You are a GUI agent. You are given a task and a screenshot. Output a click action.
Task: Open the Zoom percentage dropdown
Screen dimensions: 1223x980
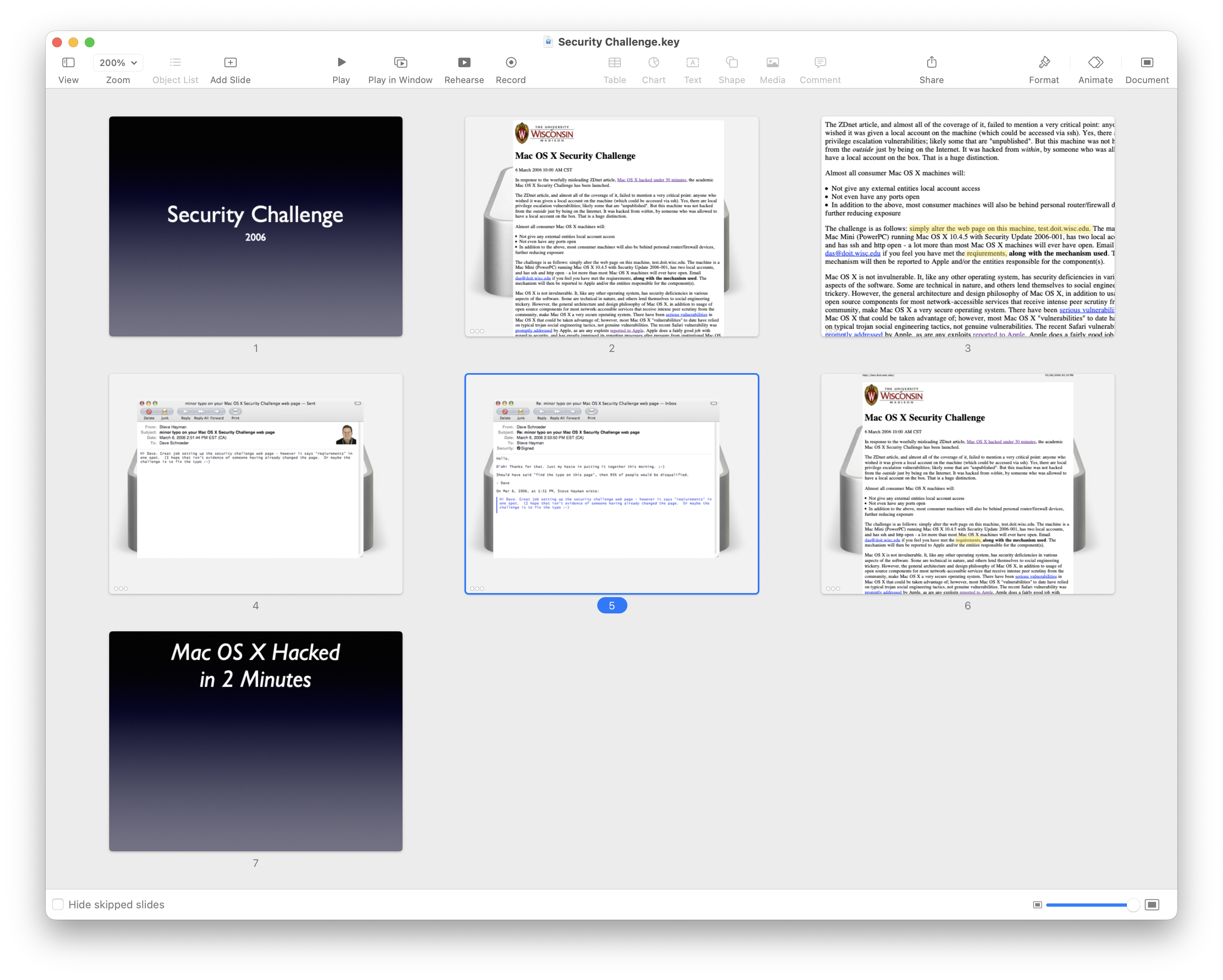117,63
